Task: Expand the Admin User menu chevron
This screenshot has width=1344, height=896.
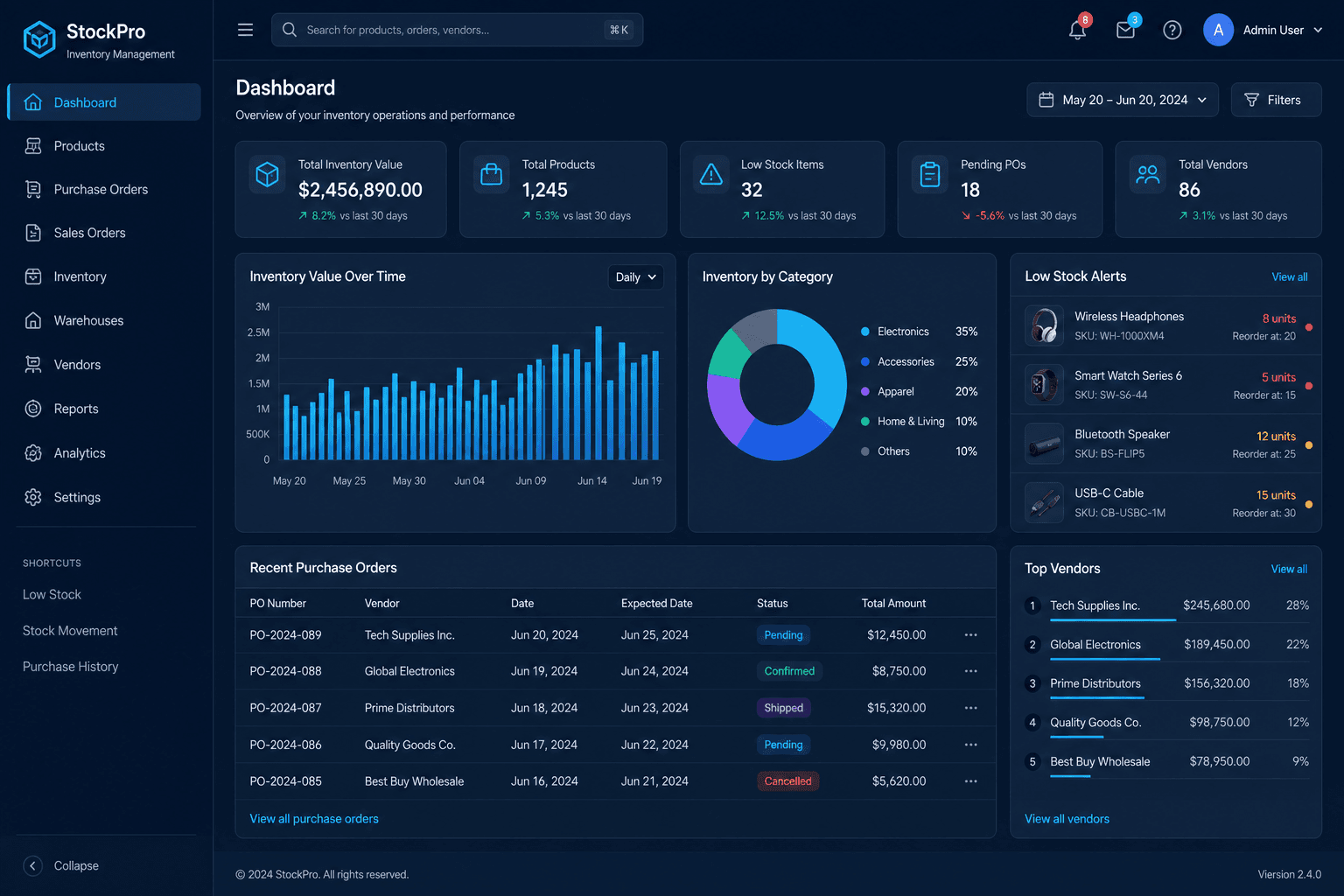Action: [x=1318, y=30]
